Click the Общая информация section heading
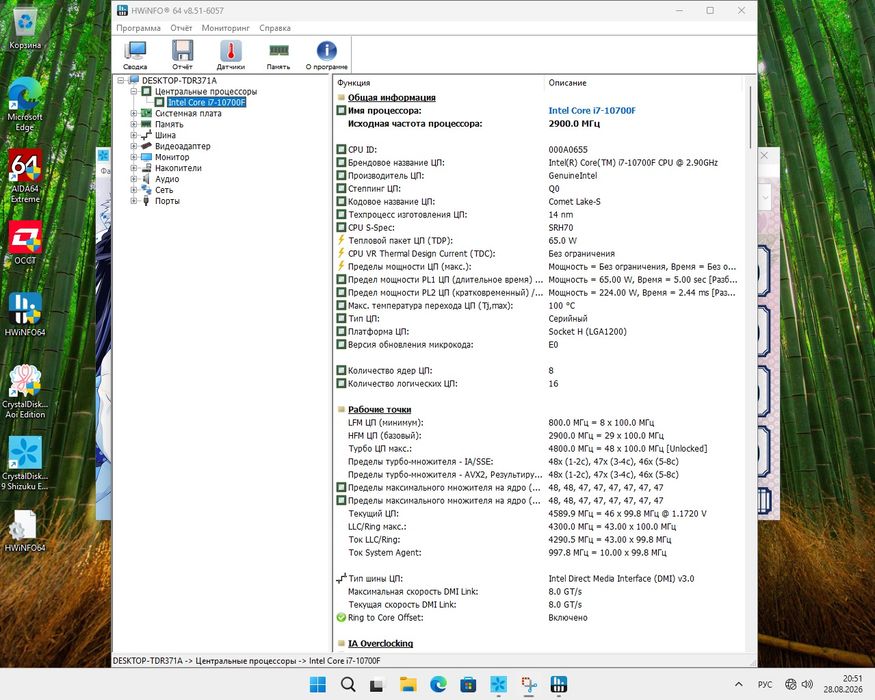Image resolution: width=875 pixels, height=700 pixels. 392,98
